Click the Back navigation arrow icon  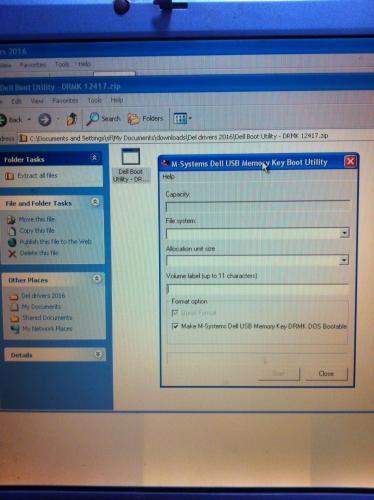(4, 119)
